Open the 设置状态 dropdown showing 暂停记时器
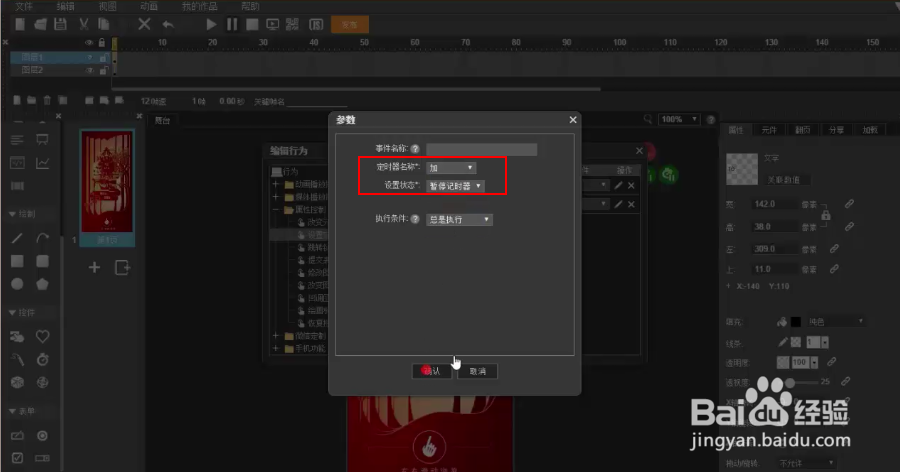This screenshot has width=900, height=472. tap(455, 186)
